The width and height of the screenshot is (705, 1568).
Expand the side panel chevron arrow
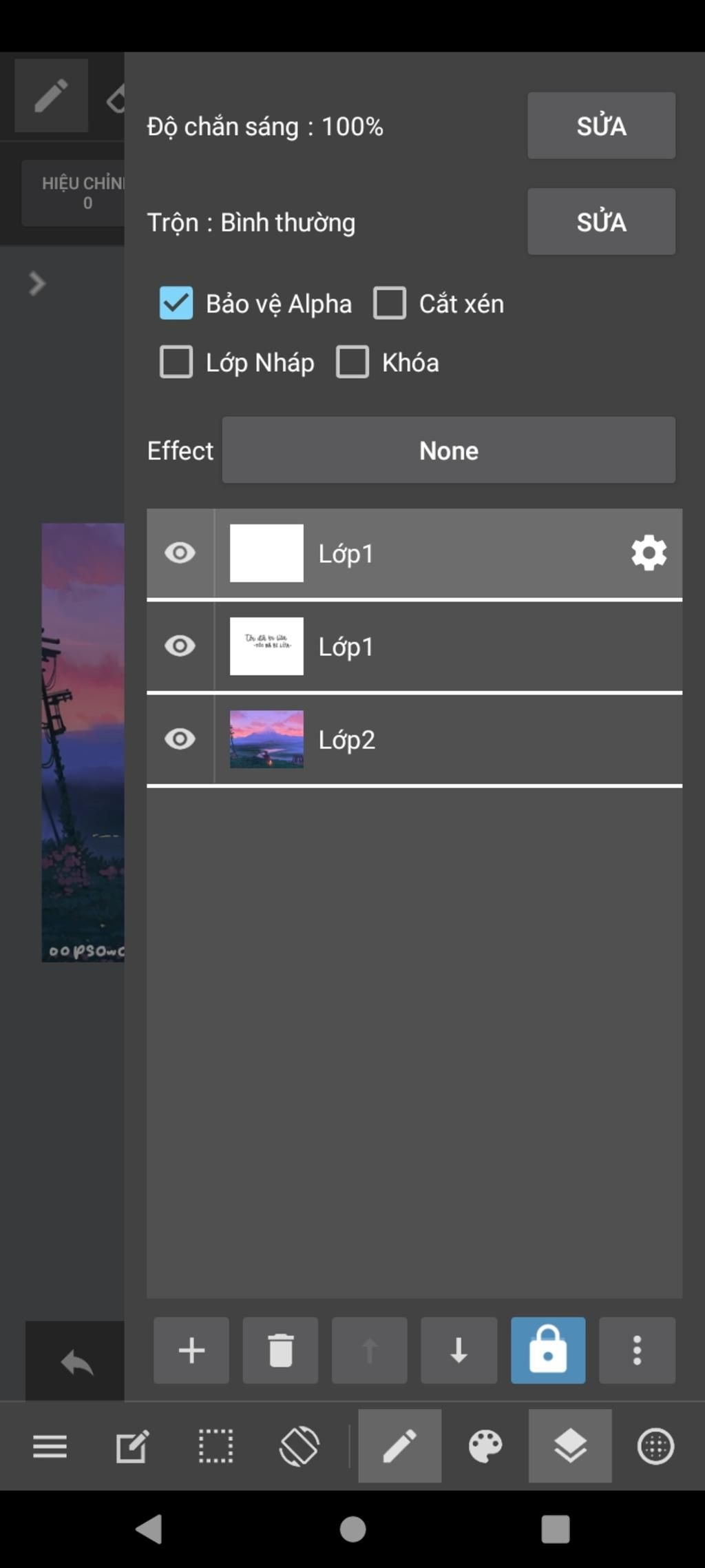(36, 283)
